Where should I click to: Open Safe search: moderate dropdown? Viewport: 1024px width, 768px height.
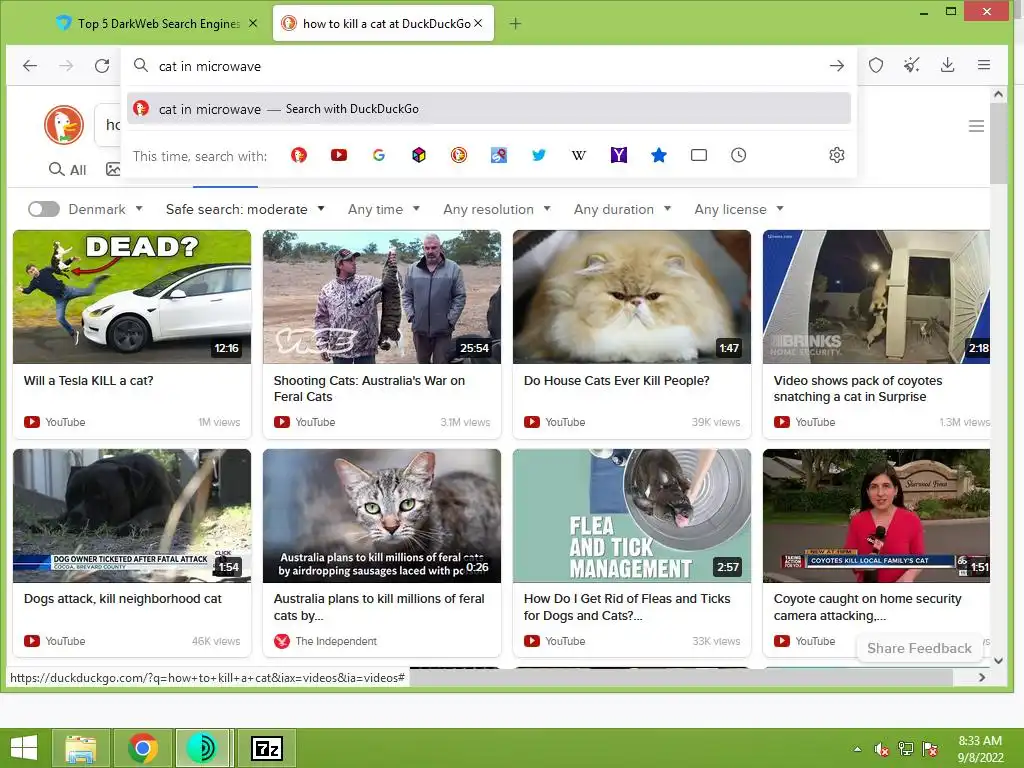(245, 209)
